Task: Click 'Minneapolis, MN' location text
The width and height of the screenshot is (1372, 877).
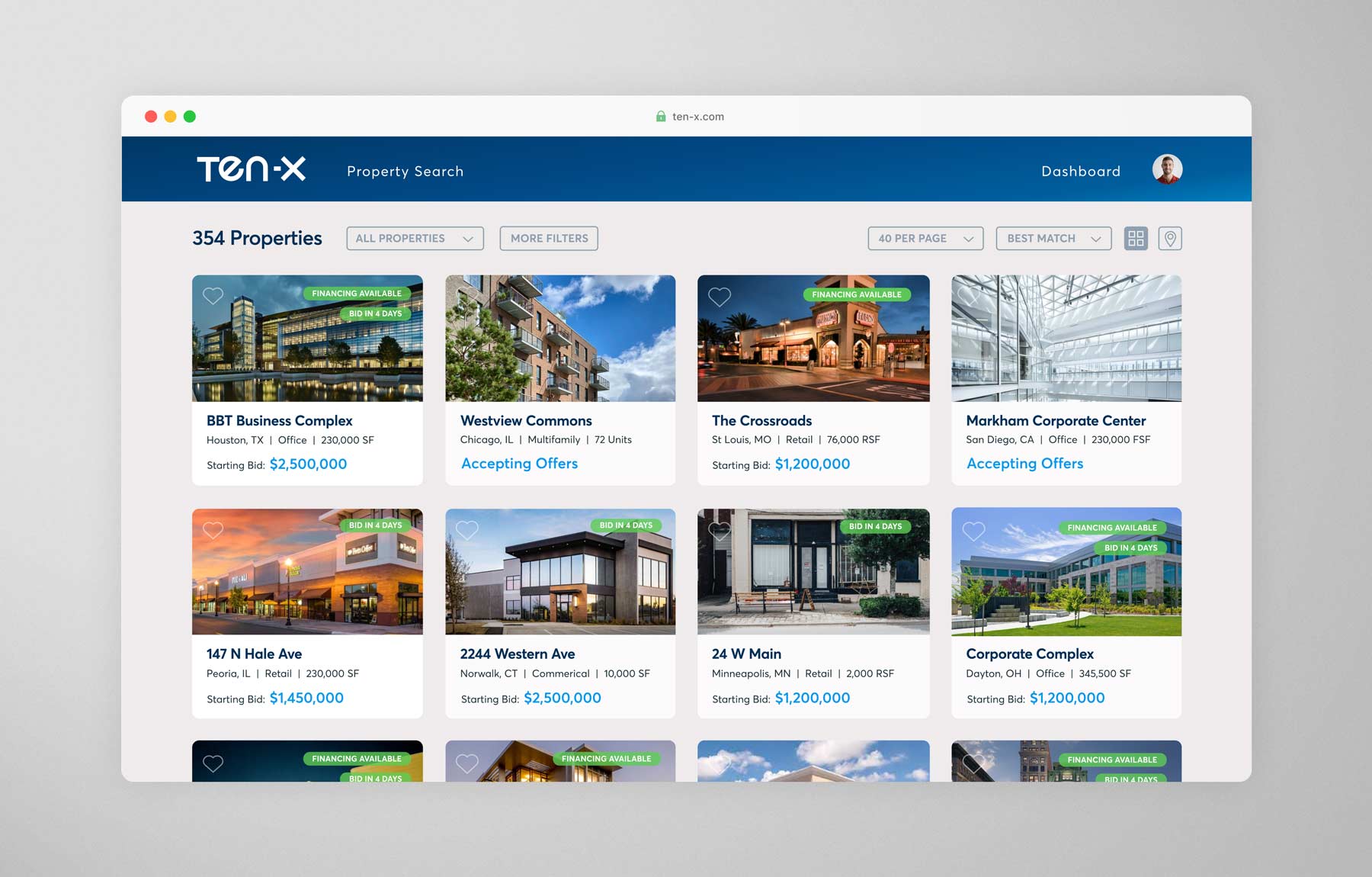Action: tap(751, 673)
